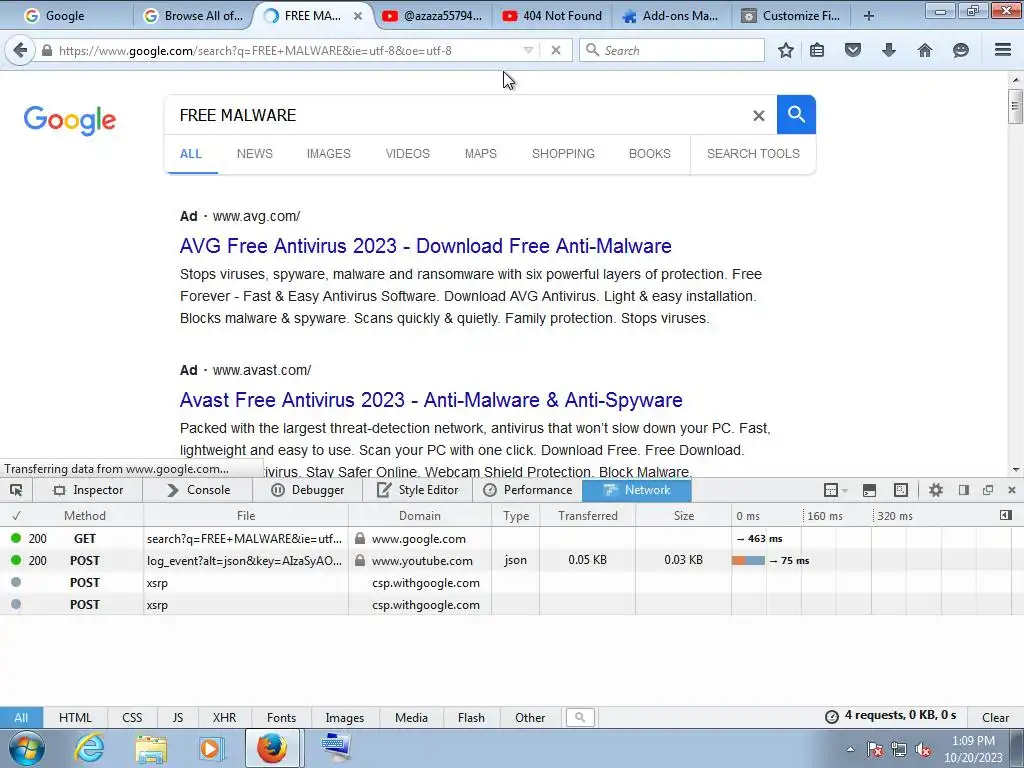Open devtools settings gear

[x=936, y=490]
